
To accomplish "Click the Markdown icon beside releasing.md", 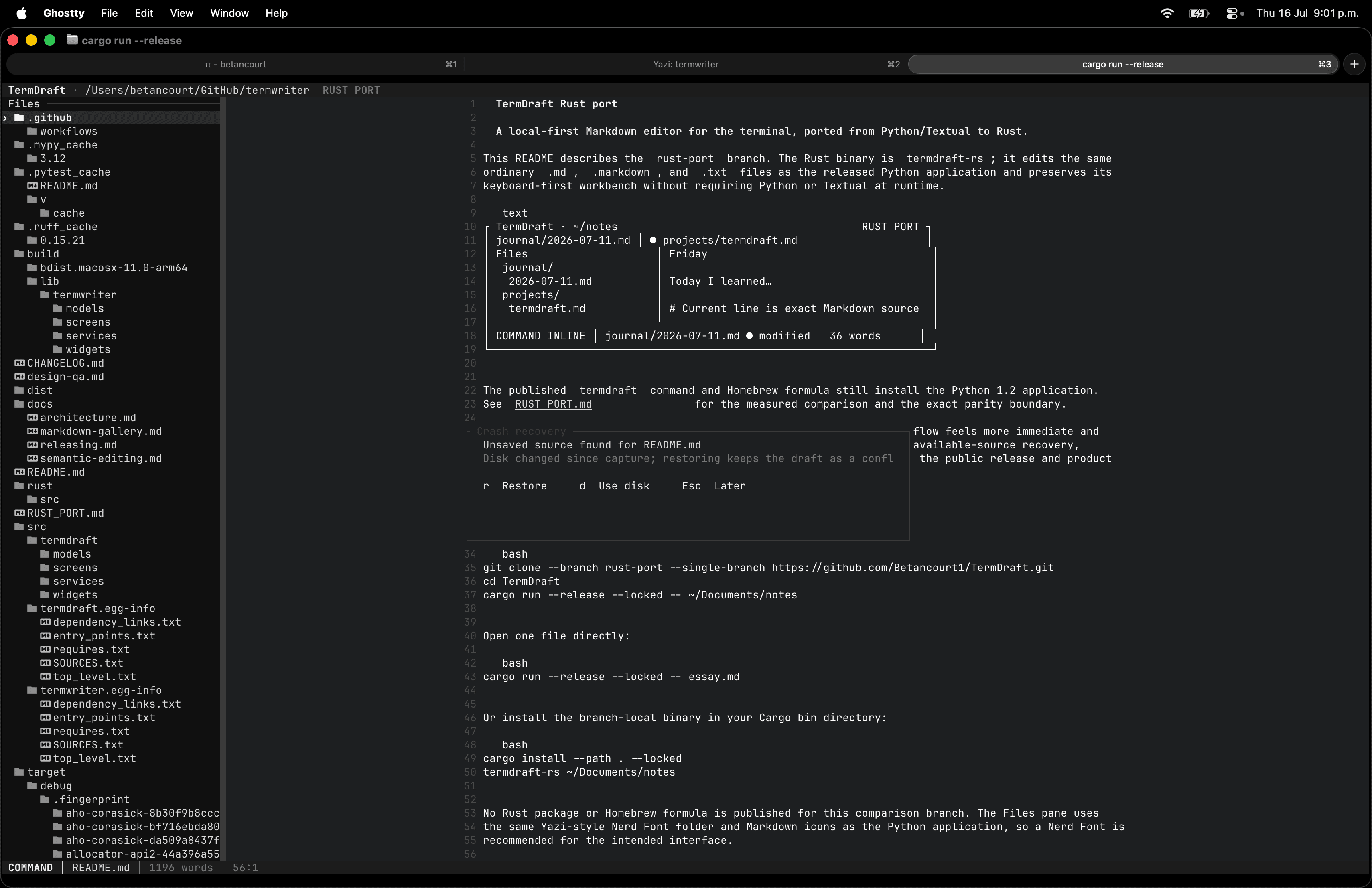I will click(x=32, y=445).
